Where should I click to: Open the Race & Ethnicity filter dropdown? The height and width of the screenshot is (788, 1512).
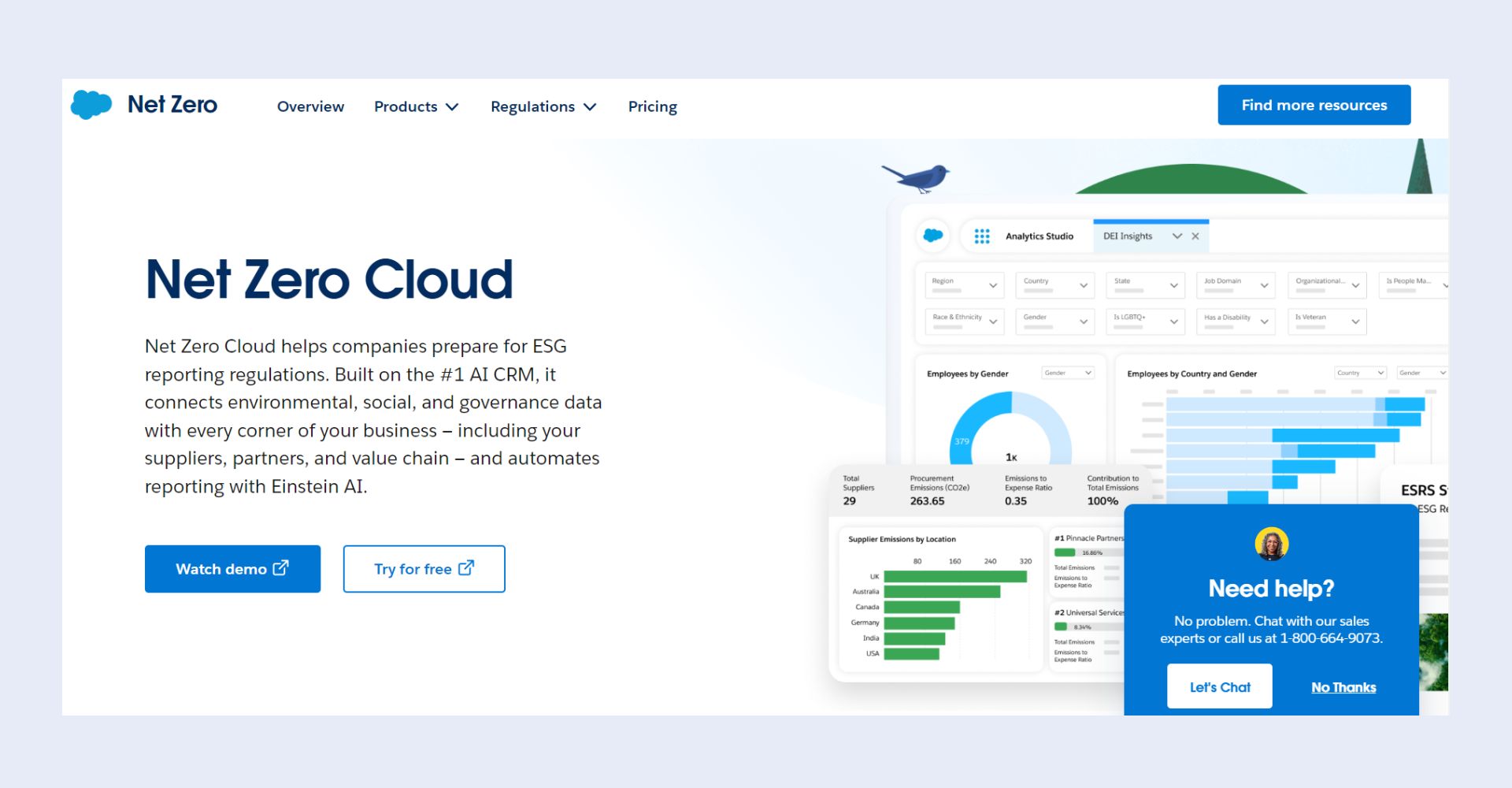[x=965, y=322]
